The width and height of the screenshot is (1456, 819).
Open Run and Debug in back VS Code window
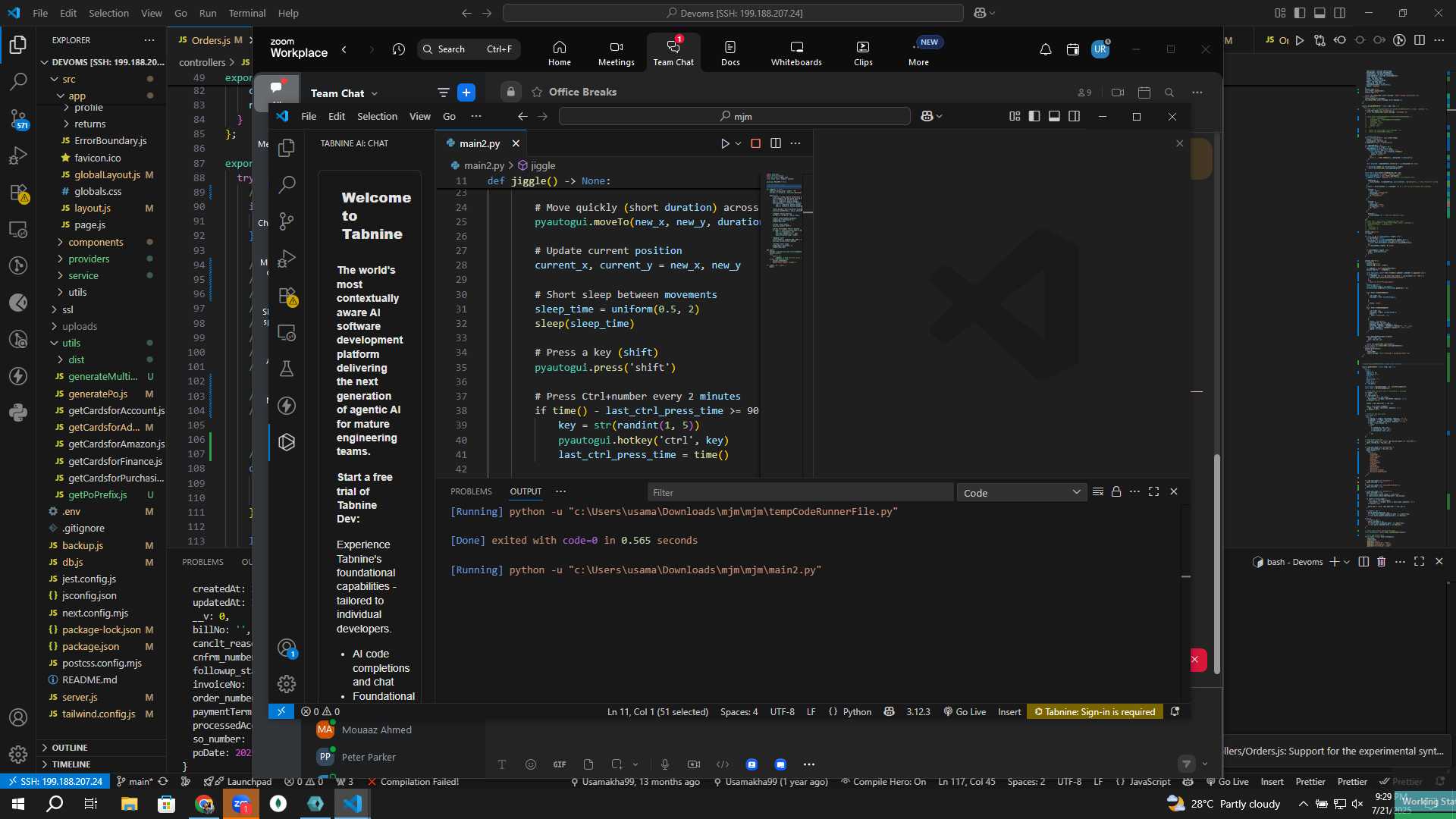pos(18,155)
